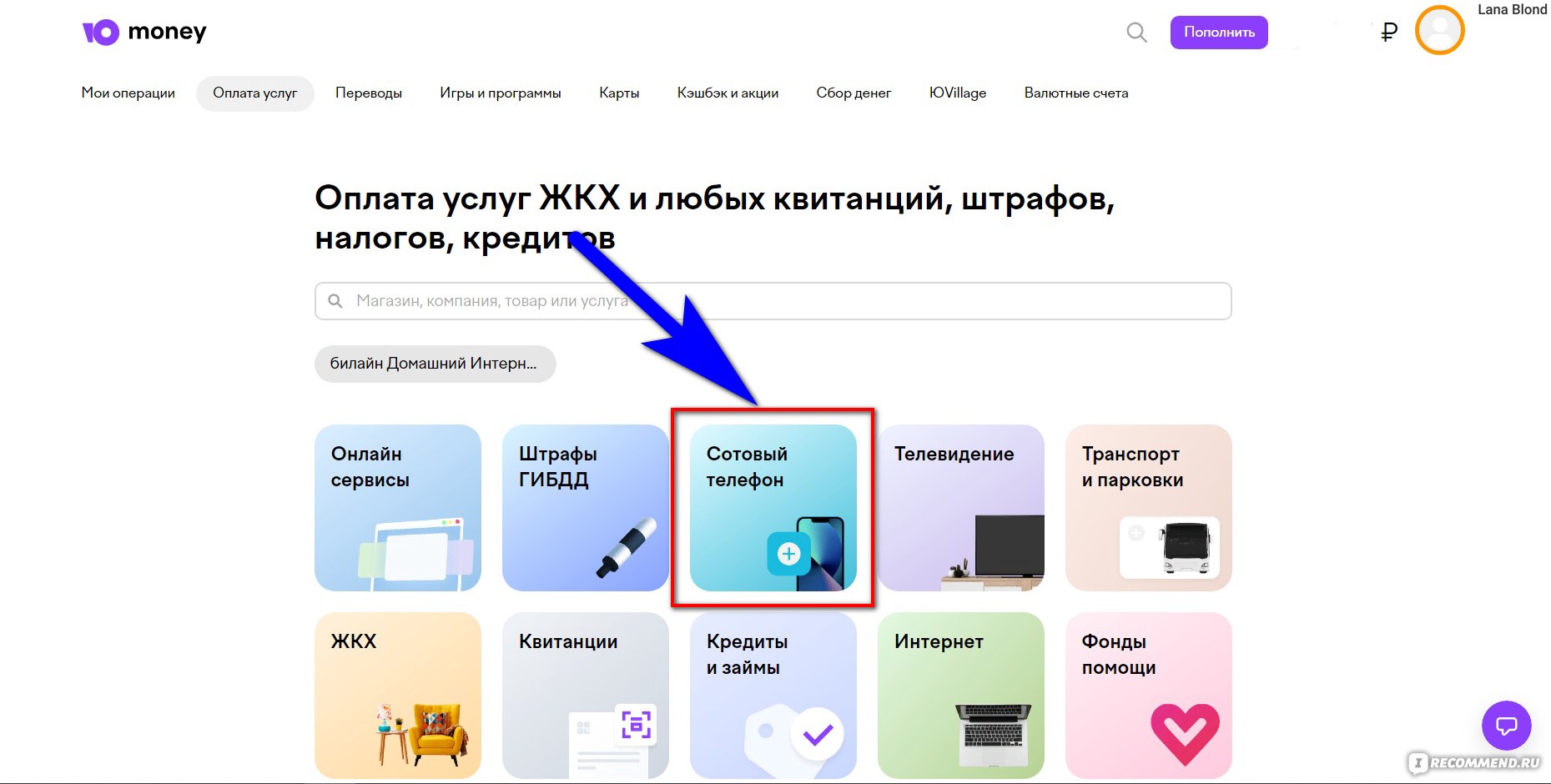Open the ЖКХ category card
Image resolution: width=1551 pixels, height=784 pixels.
398,696
